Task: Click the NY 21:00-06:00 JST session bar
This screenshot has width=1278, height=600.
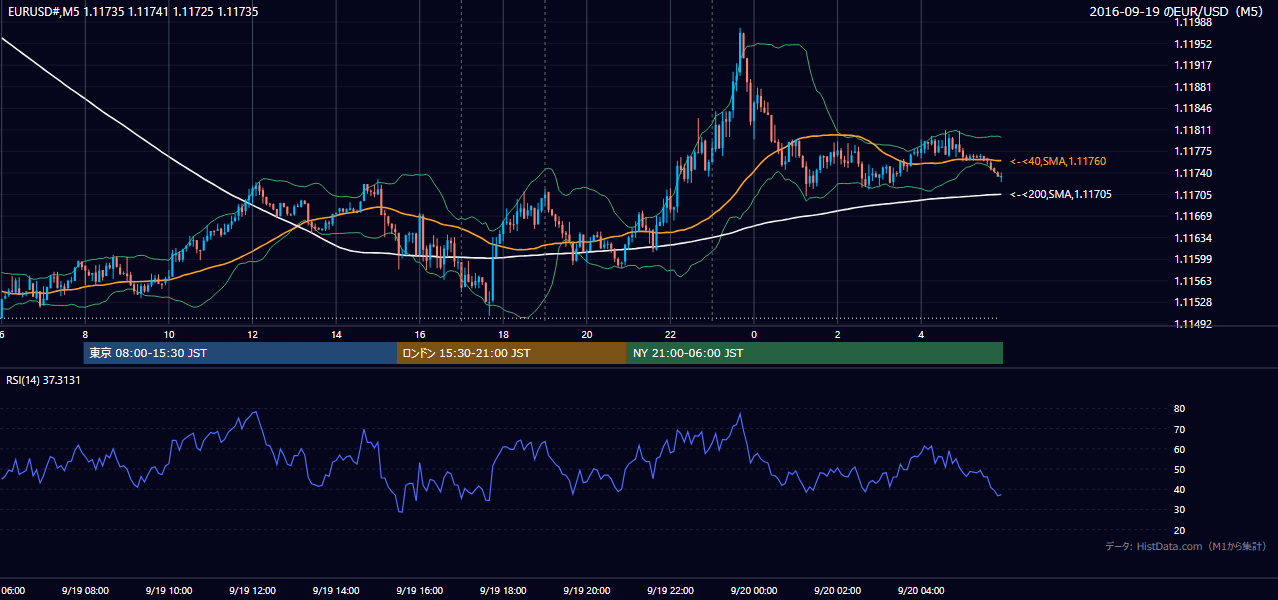Action: pos(815,353)
